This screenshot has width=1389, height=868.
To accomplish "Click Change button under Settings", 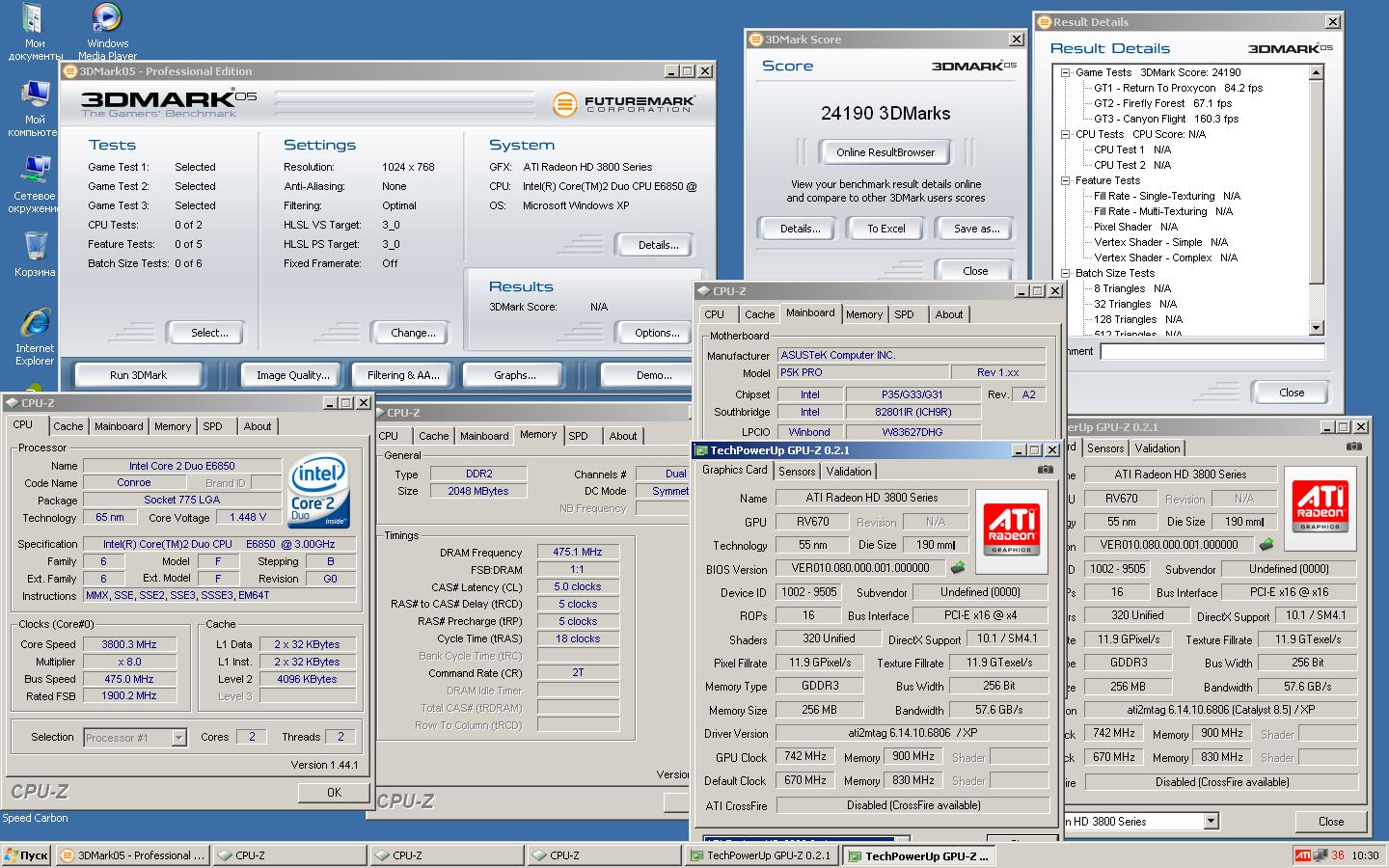I will tap(413, 333).
